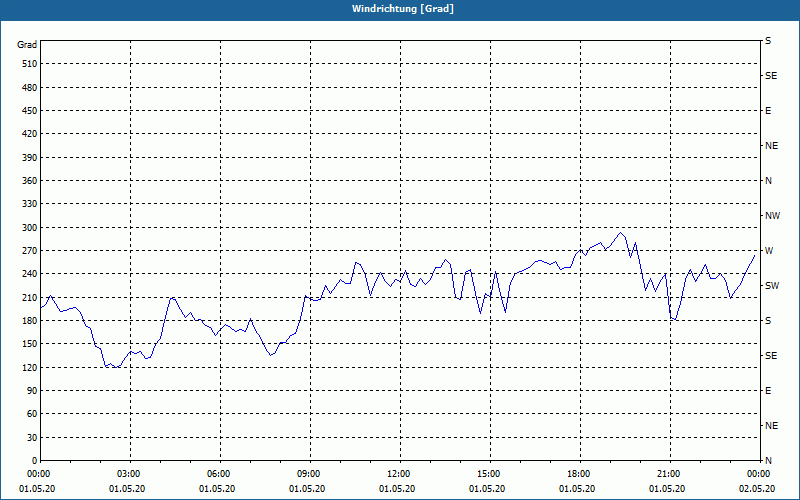
Task: Select the 0 label on the y-axis
Action: (x=35, y=461)
